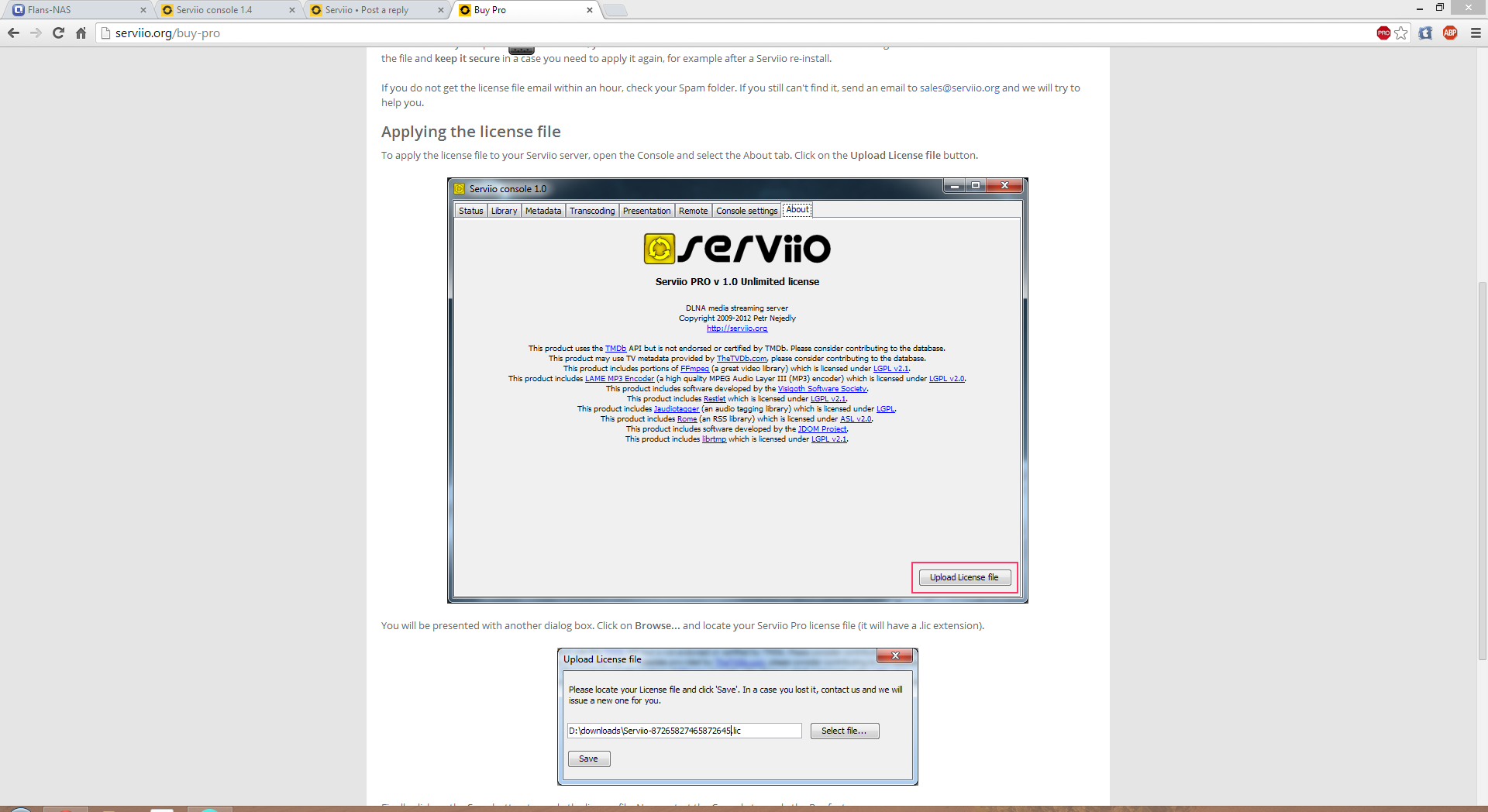Click the red PRO extension icon
This screenshot has width=1488, height=812.
(1383, 33)
